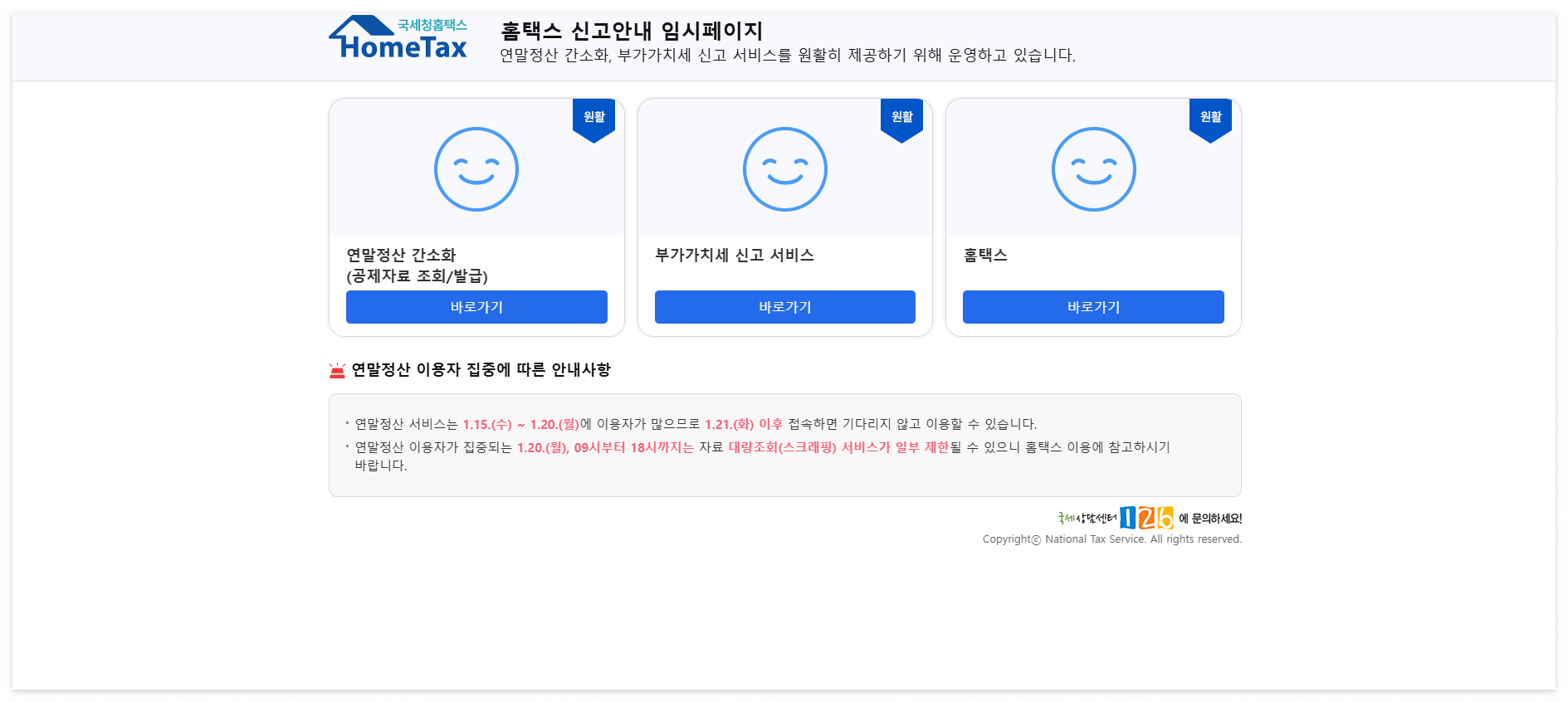Select the 홈택스 신고안내 임시페이지 heading
This screenshot has width=1568, height=702.
pos(632,31)
